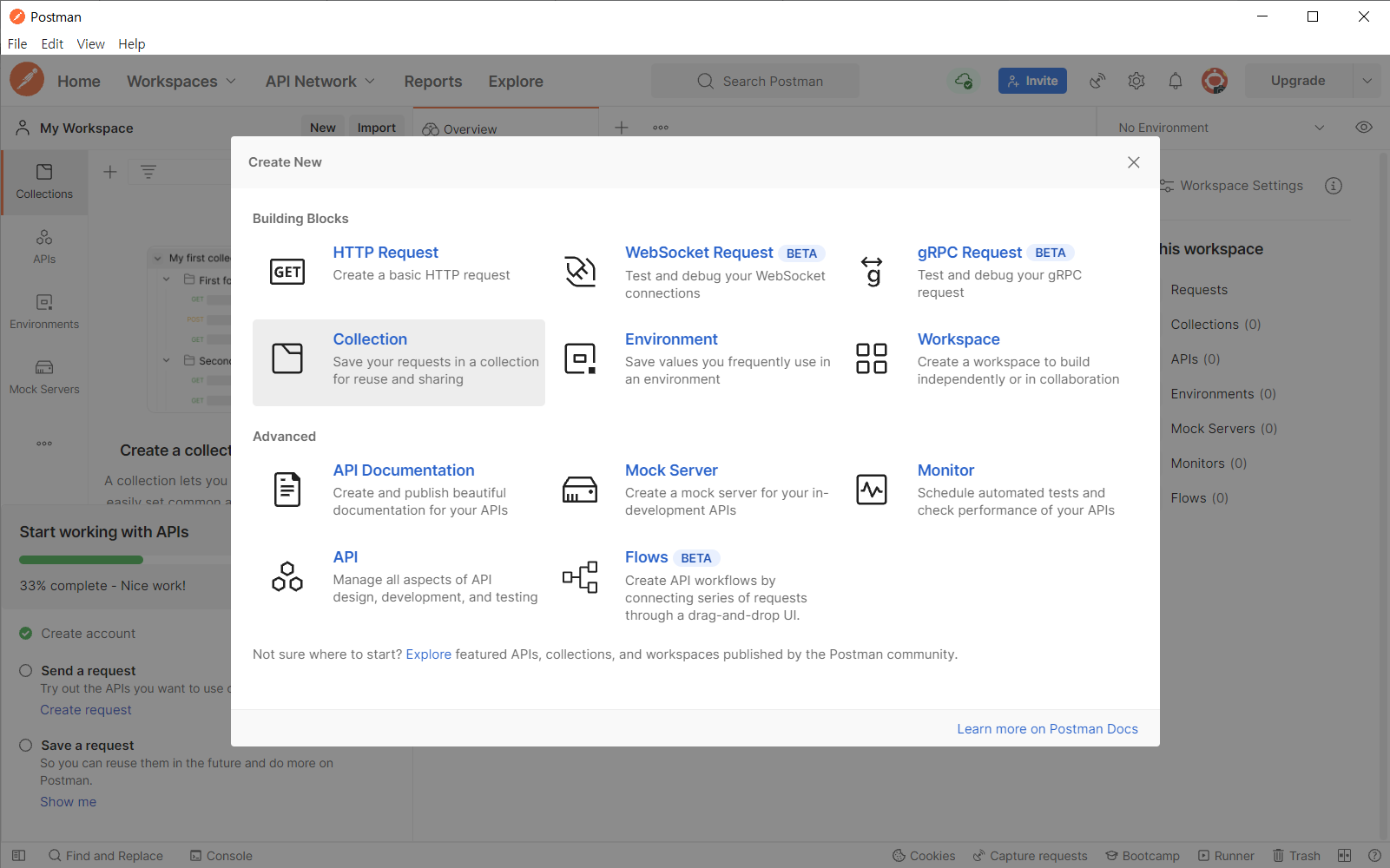Click the satellite capture icon in header

click(1097, 81)
